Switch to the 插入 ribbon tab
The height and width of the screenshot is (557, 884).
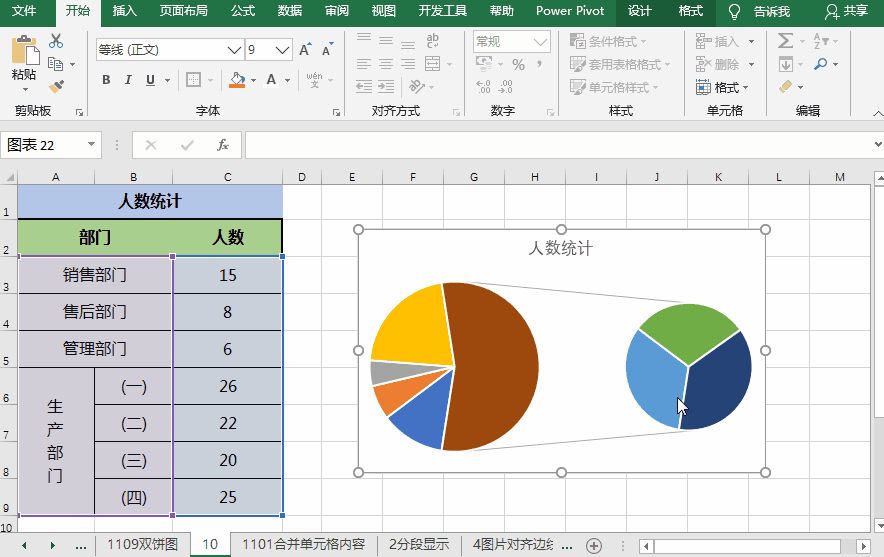coord(125,11)
